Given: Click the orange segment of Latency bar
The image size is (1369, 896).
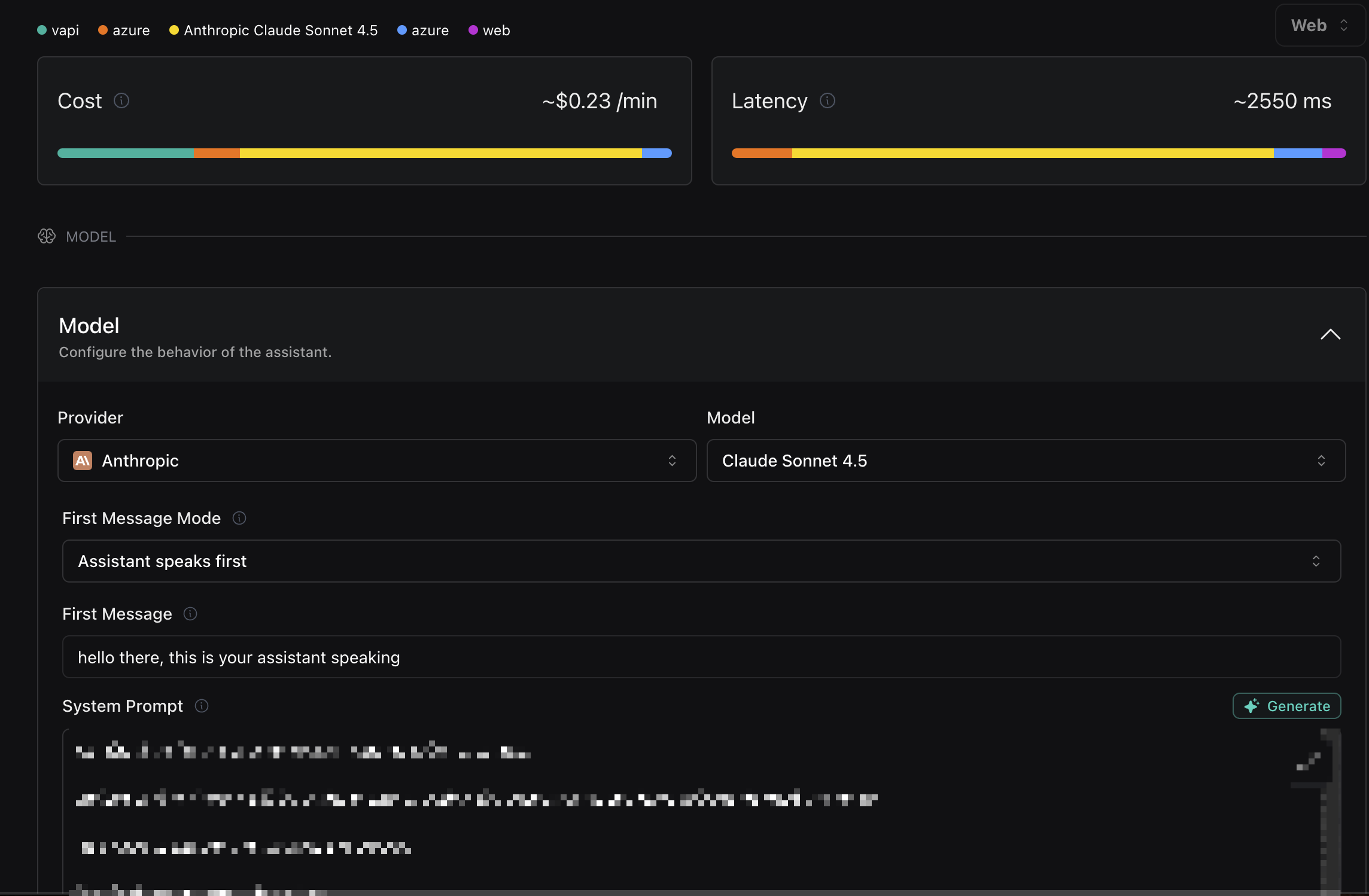Looking at the screenshot, I should pyautogui.click(x=761, y=153).
